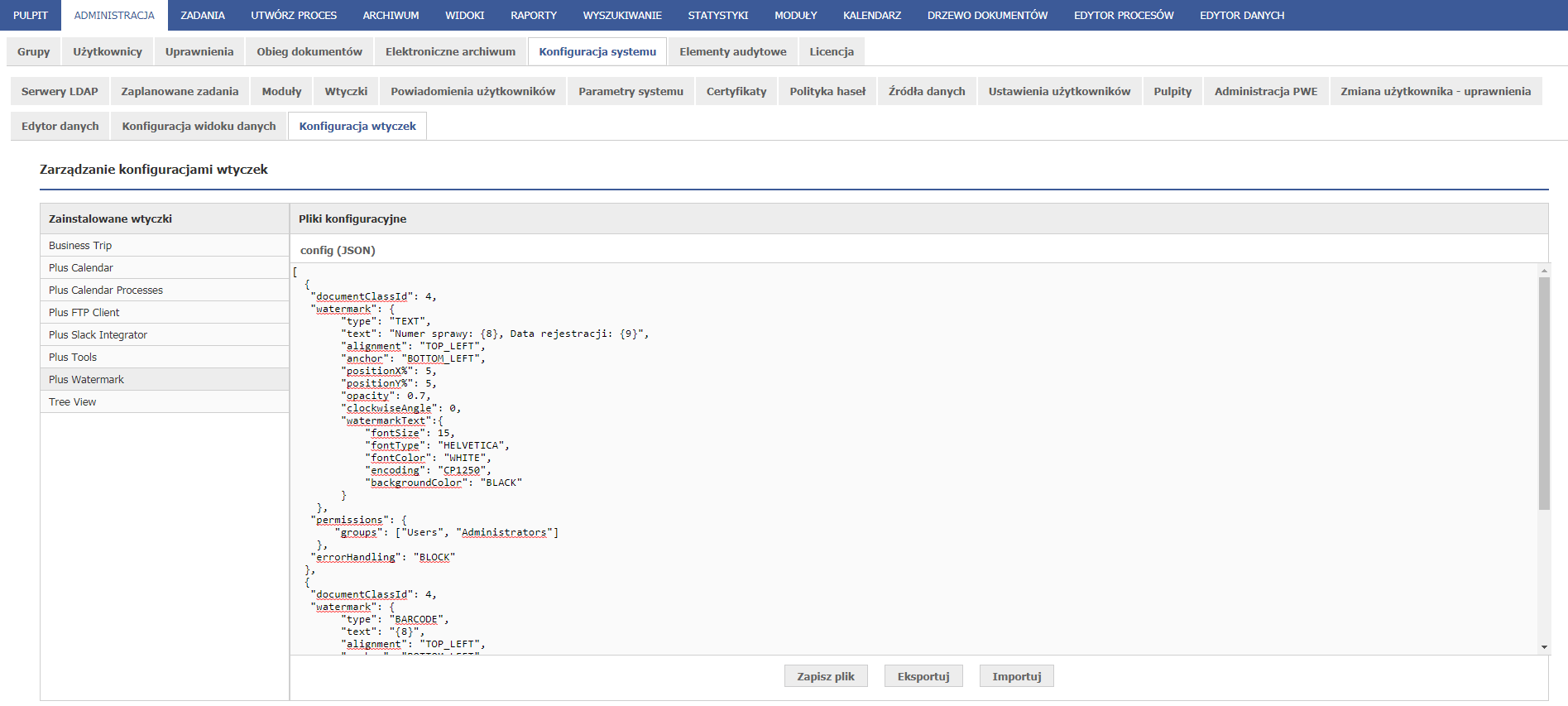The height and width of the screenshot is (706, 1568).
Task: Open the Licencja tab
Action: point(831,51)
